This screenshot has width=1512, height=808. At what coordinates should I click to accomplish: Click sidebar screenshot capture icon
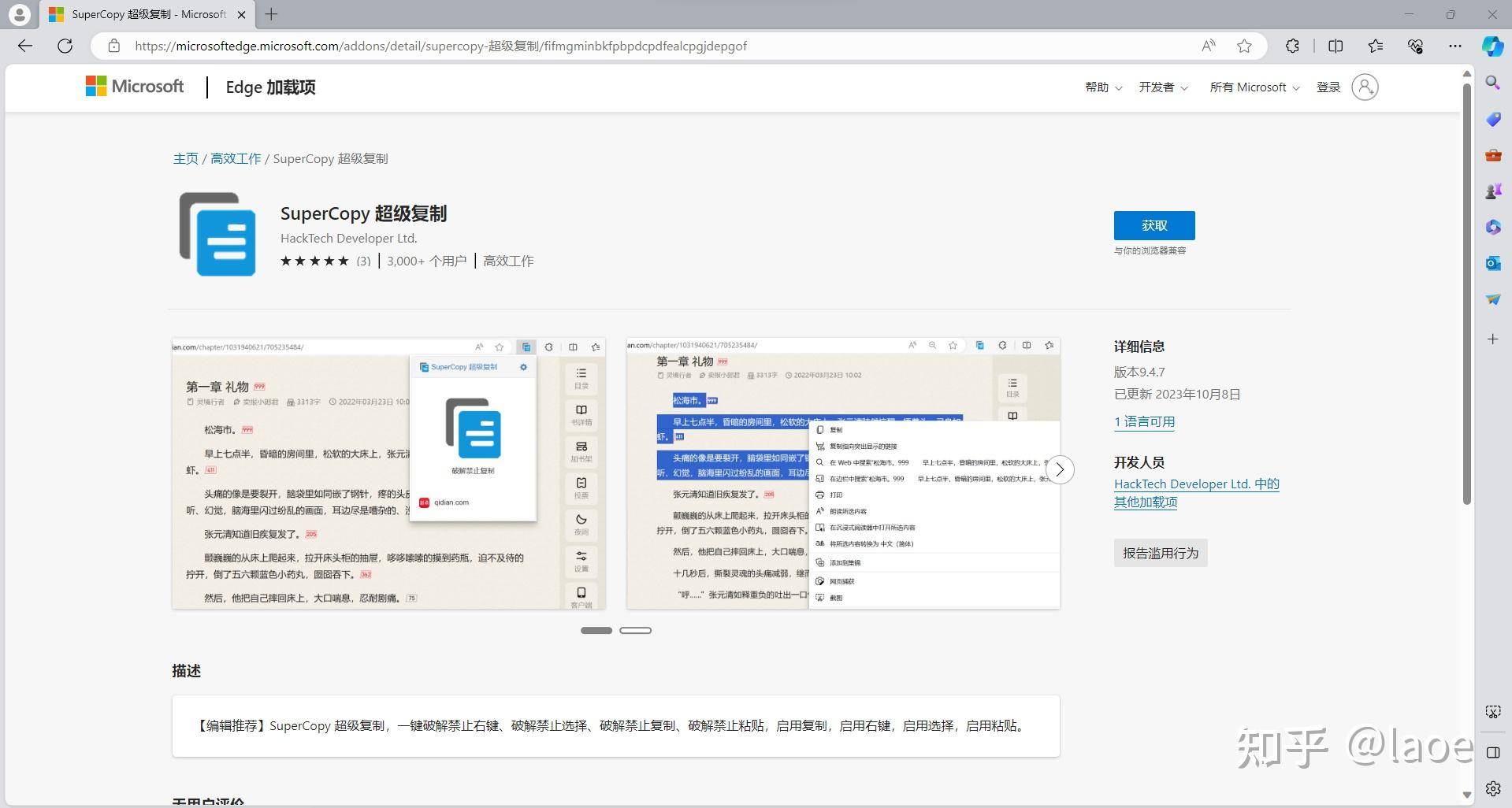pyautogui.click(x=1493, y=712)
